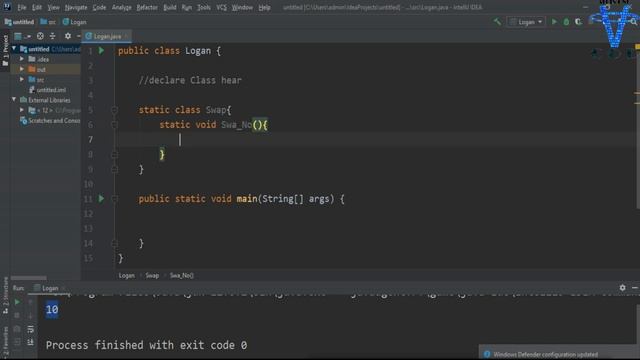Run Logan with the toolbar play icon

click(x=554, y=22)
